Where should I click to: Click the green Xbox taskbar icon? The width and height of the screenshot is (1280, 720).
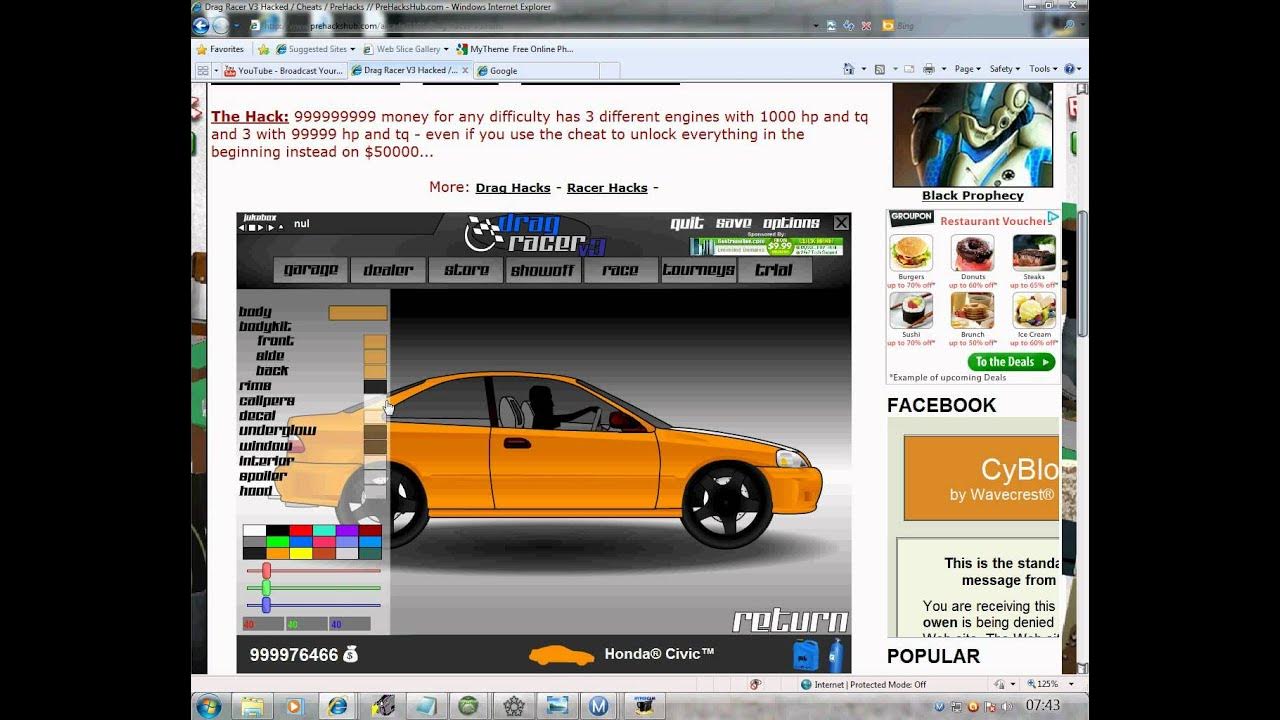coord(468,706)
